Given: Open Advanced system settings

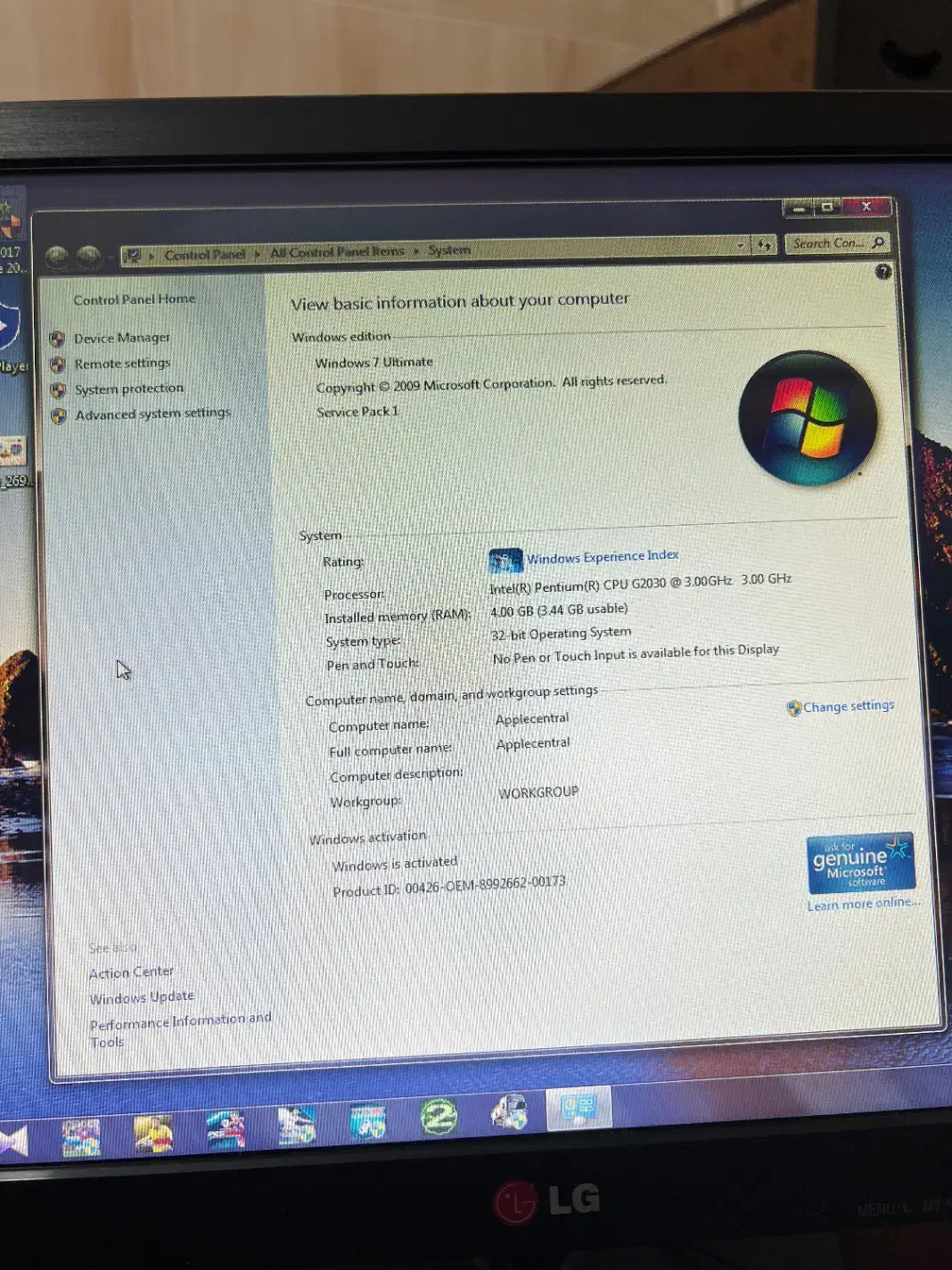Looking at the screenshot, I should [x=152, y=414].
